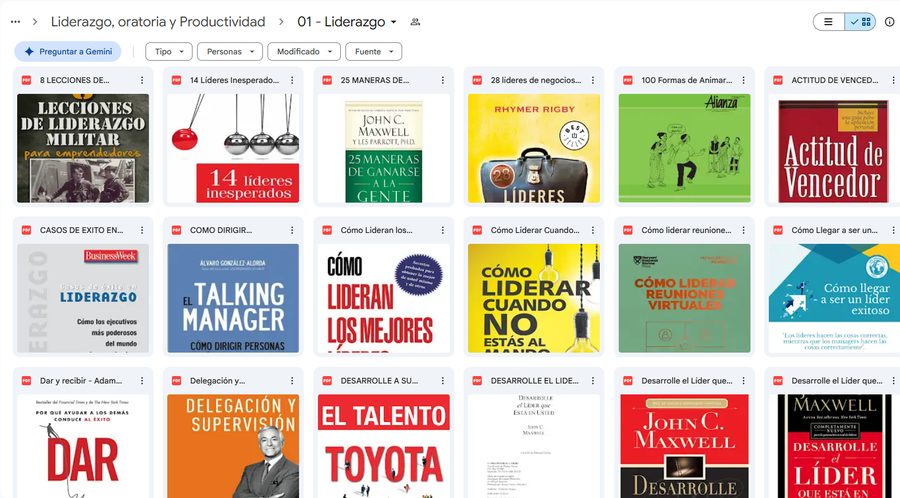Click PDF icon of 25 MANERAS DE file

[x=327, y=80]
